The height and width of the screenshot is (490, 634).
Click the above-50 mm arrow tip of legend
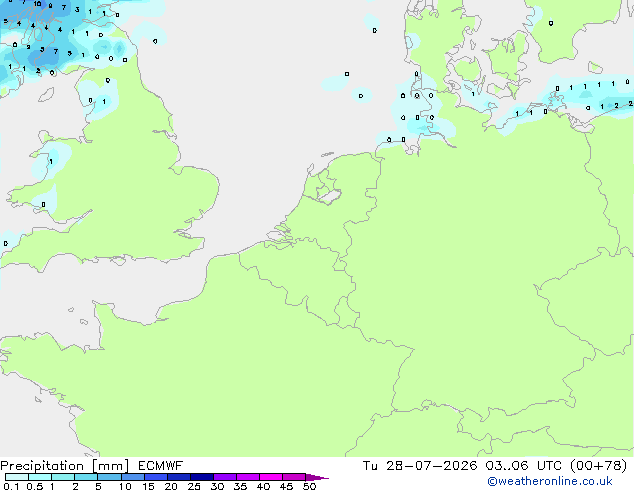click(x=317, y=477)
